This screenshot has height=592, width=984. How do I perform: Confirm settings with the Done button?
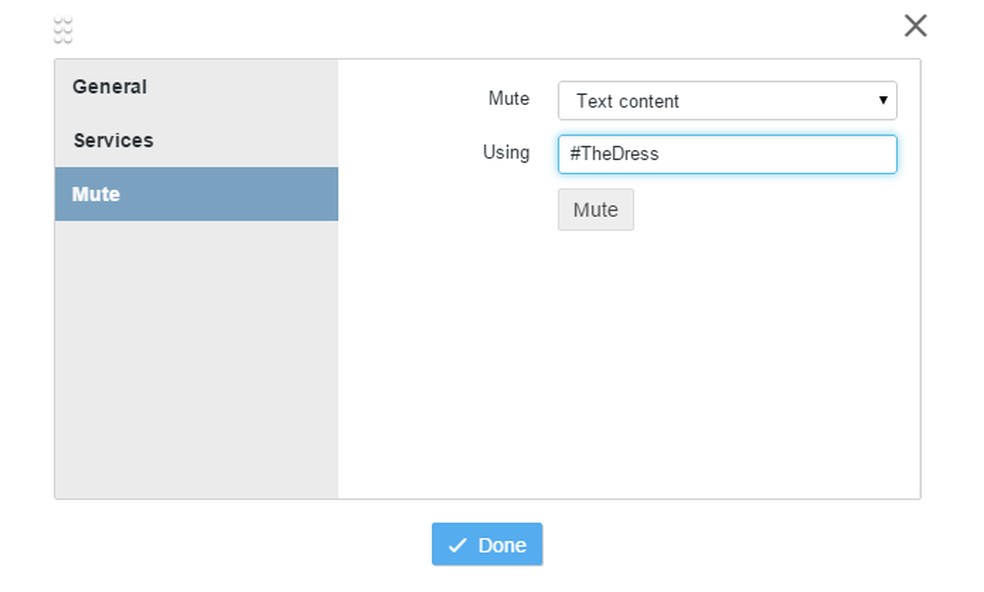487,544
